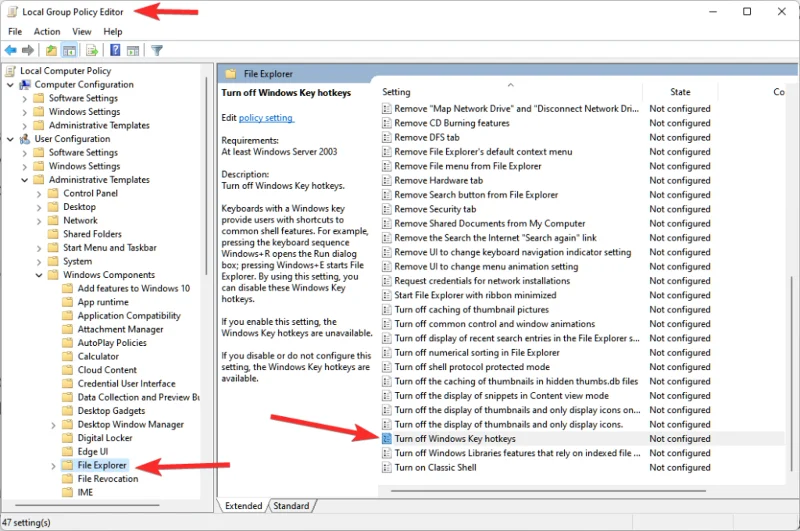Select the Desktop Gadgets tree item
The width and height of the screenshot is (800, 531).
point(111,411)
